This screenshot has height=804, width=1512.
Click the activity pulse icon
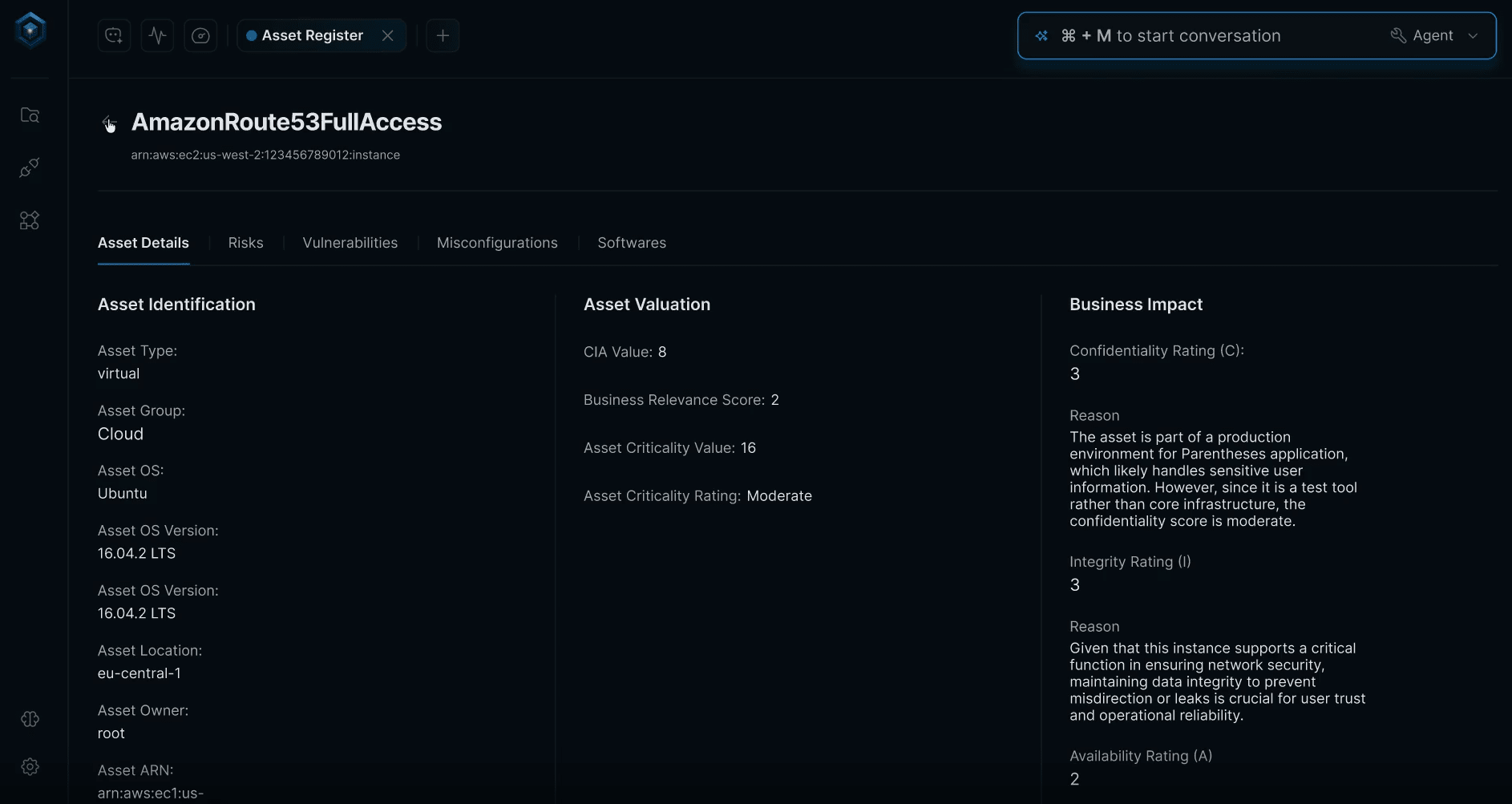(157, 36)
